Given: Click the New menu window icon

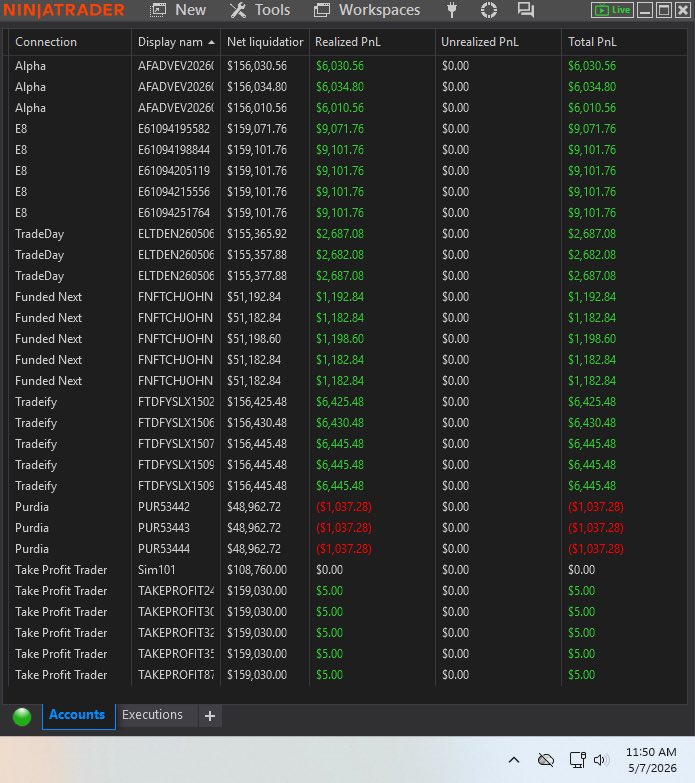Looking at the screenshot, I should pos(158,10).
